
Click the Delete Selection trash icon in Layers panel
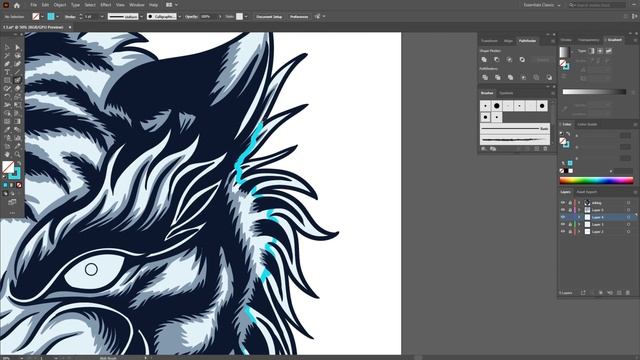click(x=628, y=293)
